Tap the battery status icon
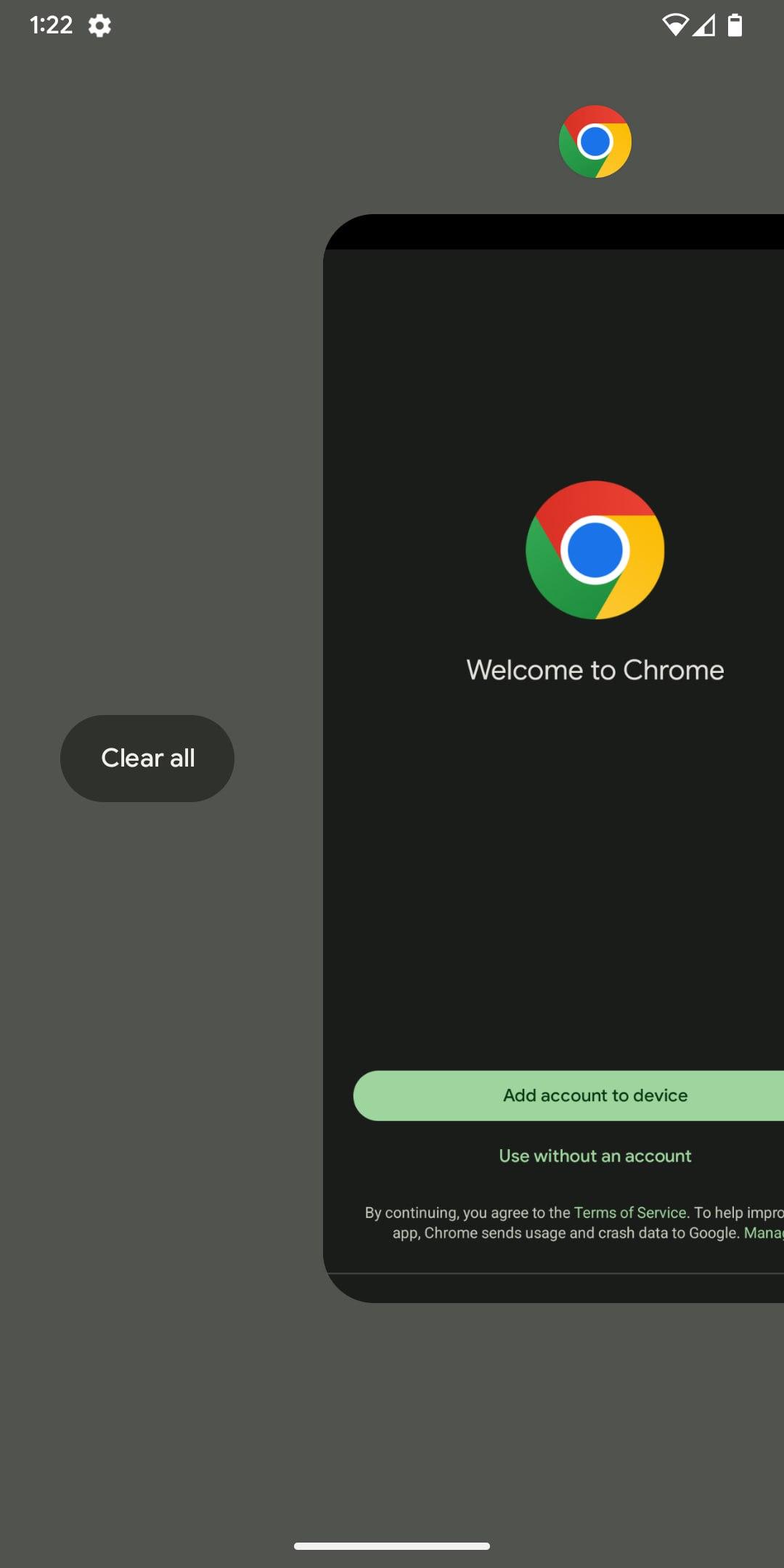 [735, 25]
